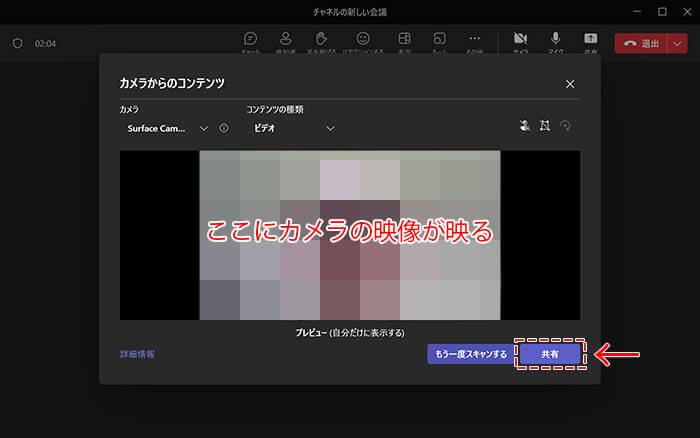
Task: Open the コンテンツの種類 ビデオ dropdown
Action: click(293, 129)
